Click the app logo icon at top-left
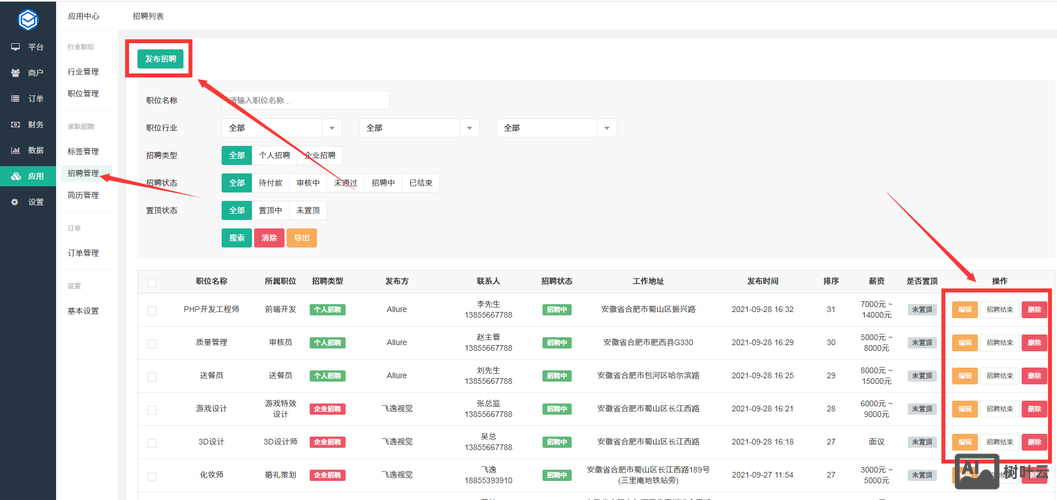The width and height of the screenshot is (1057, 500). click(27, 19)
